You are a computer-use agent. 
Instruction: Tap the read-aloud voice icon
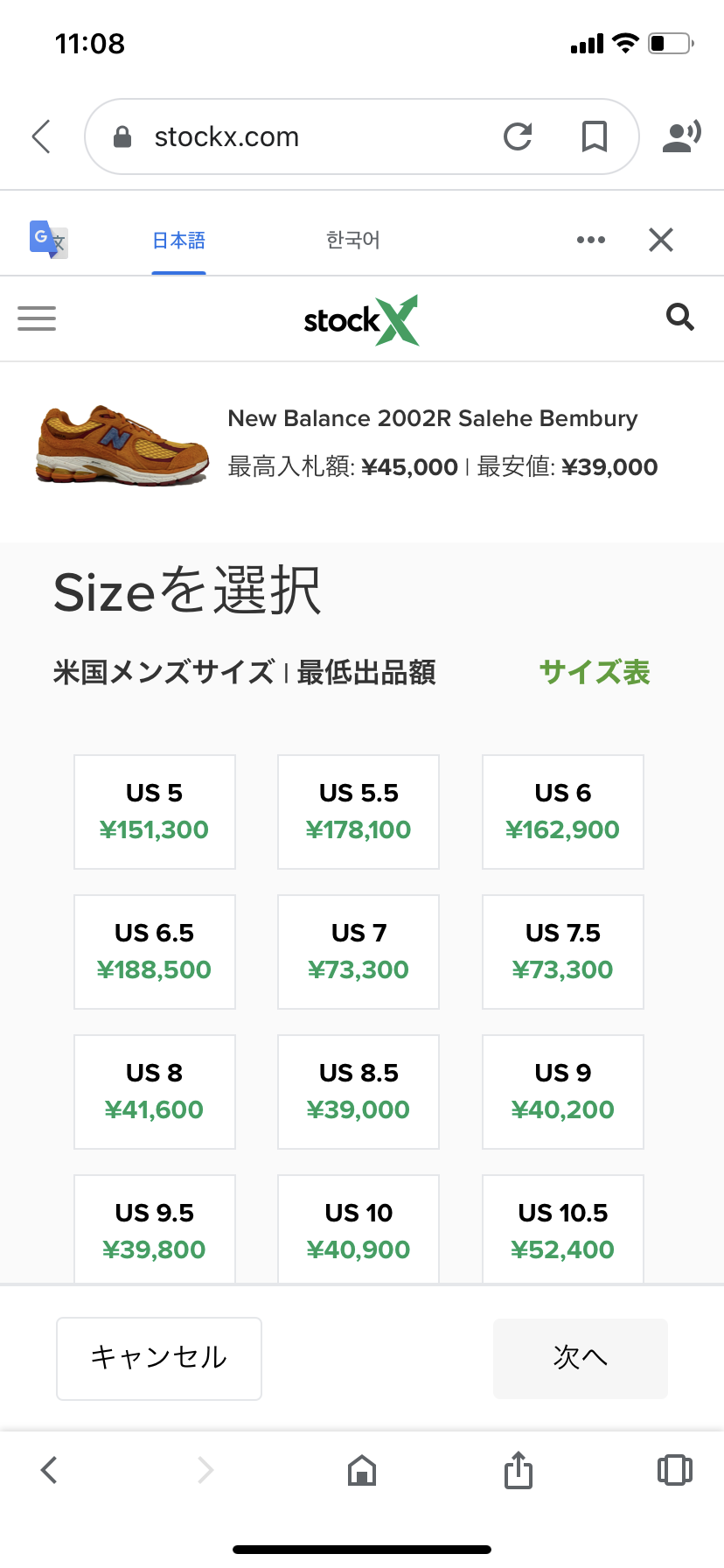(x=682, y=136)
